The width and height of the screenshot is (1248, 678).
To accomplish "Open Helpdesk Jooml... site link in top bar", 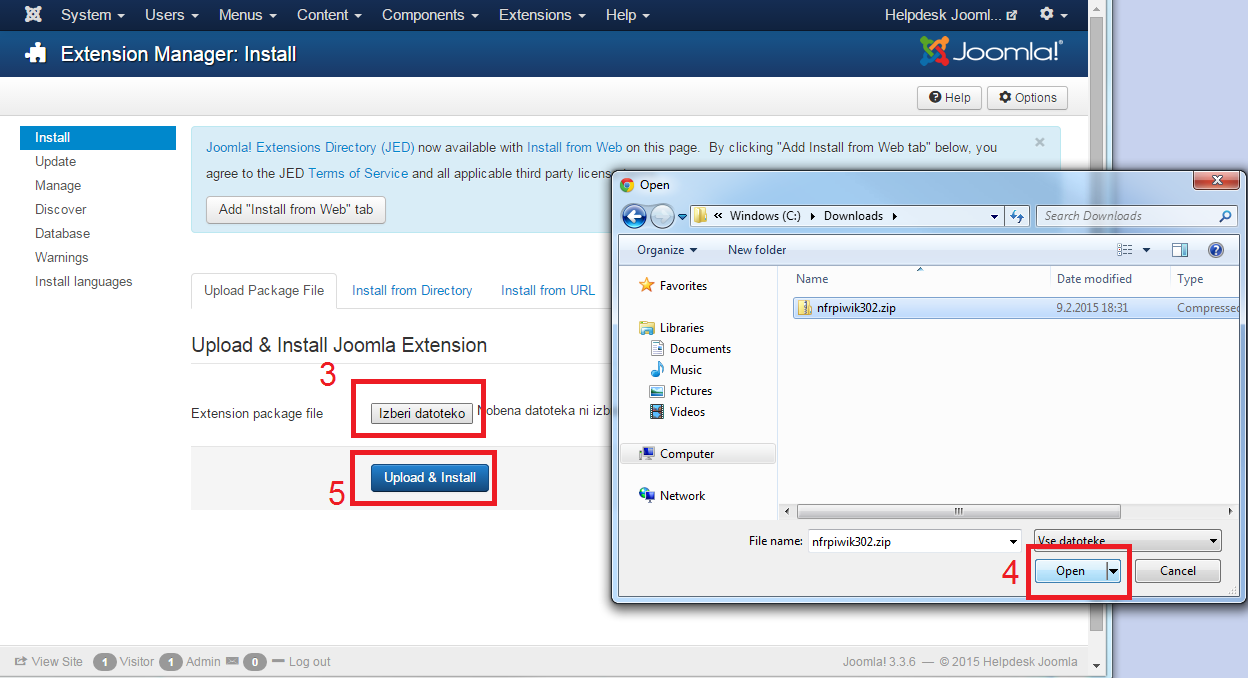I will click(951, 15).
